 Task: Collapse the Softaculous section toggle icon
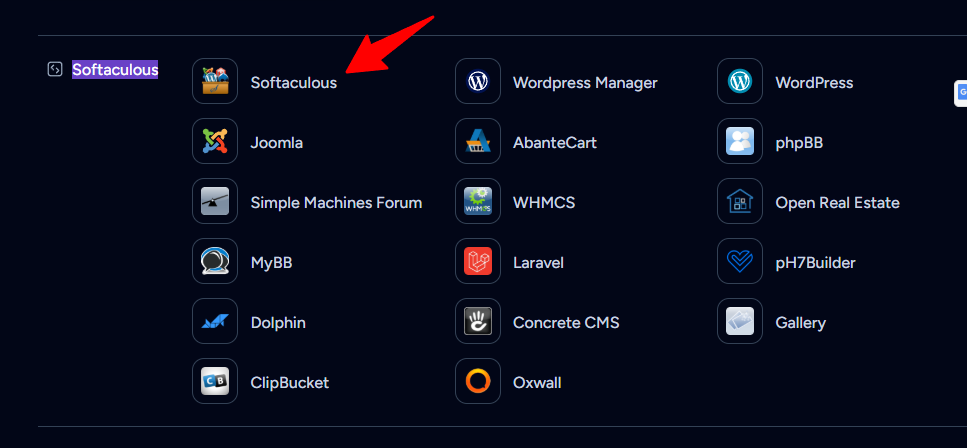[x=55, y=69]
